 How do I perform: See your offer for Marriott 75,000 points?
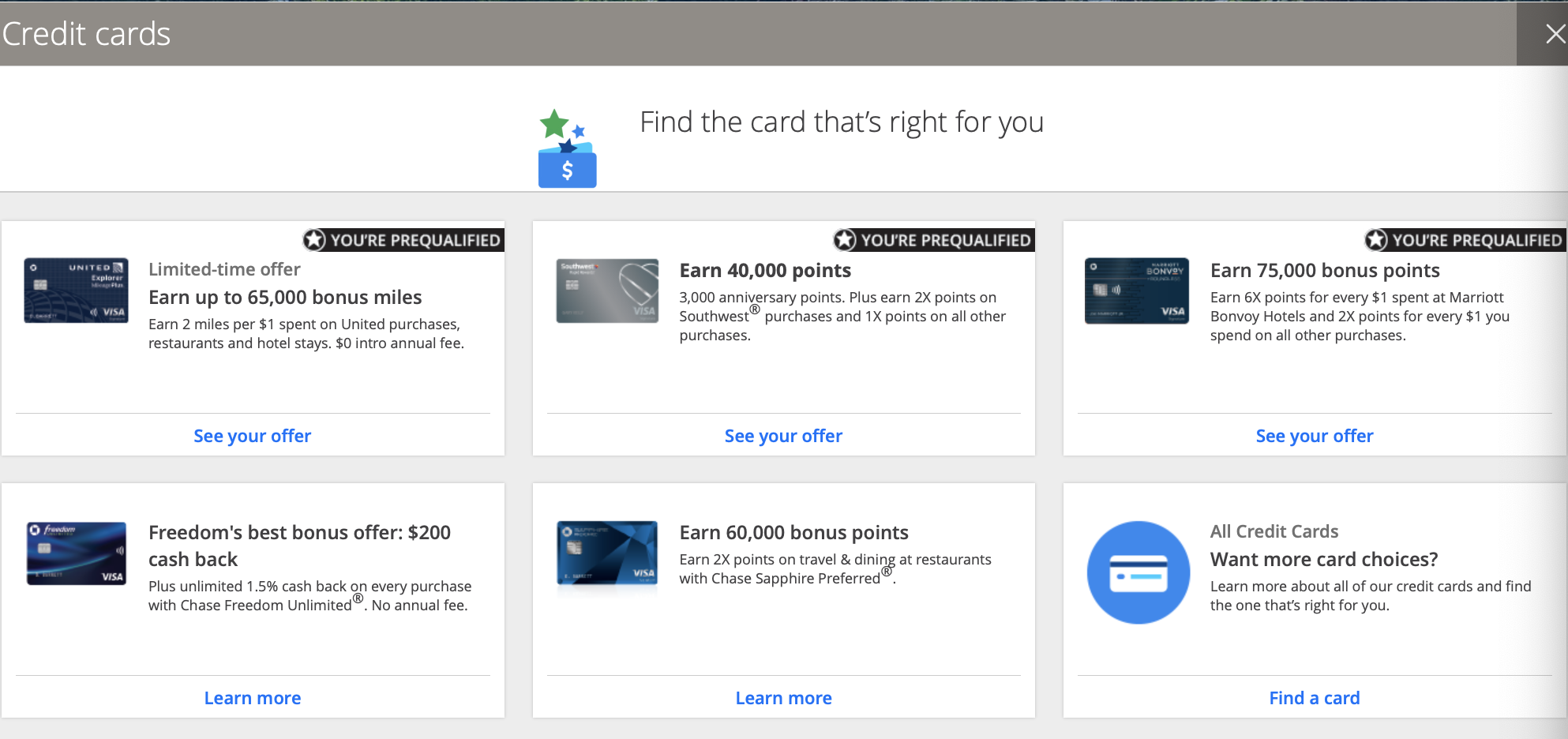pos(1315,436)
